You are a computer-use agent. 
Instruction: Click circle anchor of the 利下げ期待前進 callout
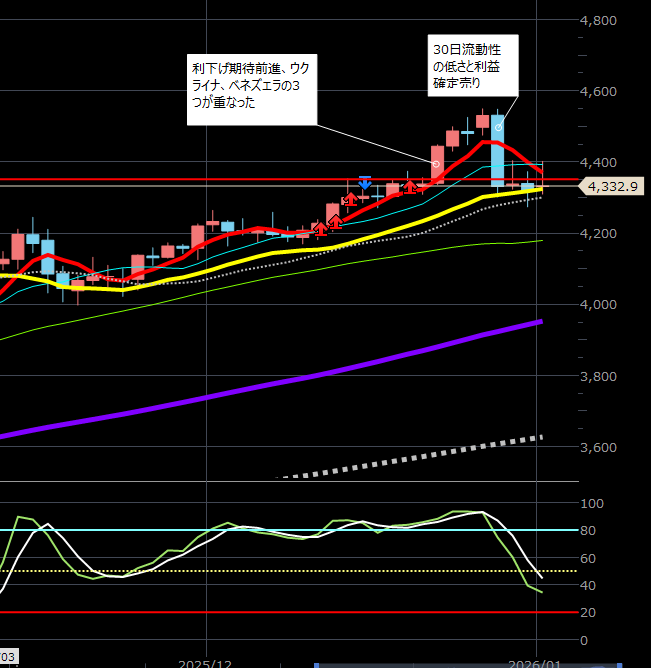click(x=436, y=163)
